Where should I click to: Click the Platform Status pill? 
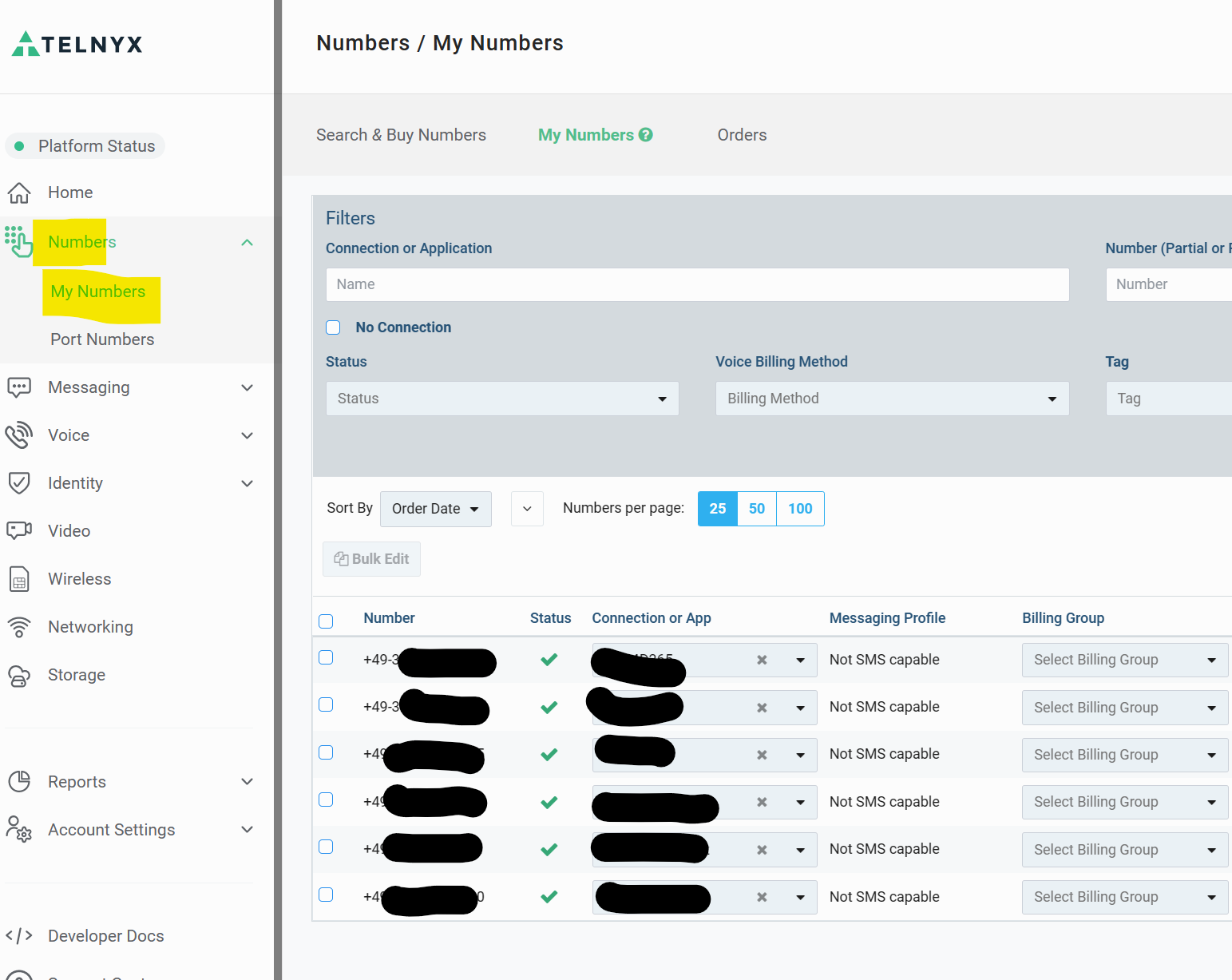[x=85, y=146]
